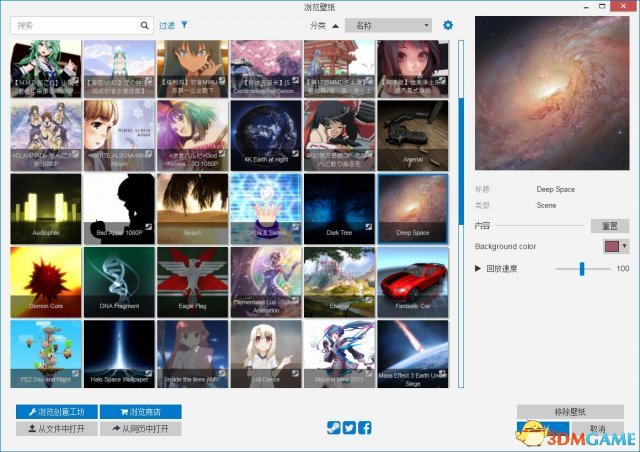Select the Eagle Flag wallpaper
The width and height of the screenshot is (640, 452).
click(192, 282)
